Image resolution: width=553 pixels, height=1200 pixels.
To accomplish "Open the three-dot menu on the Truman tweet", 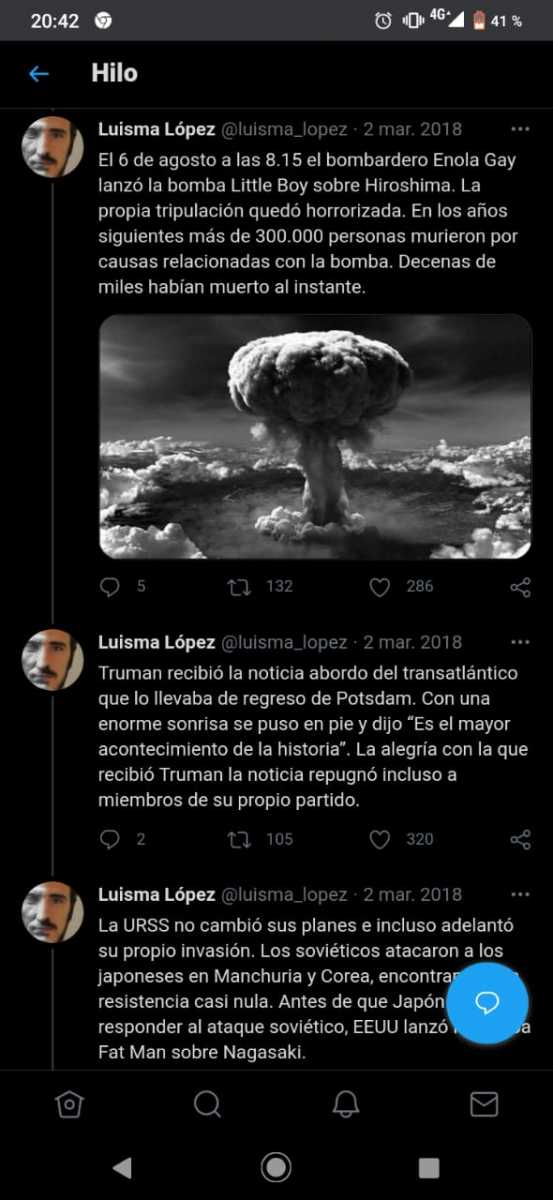I will point(520,642).
